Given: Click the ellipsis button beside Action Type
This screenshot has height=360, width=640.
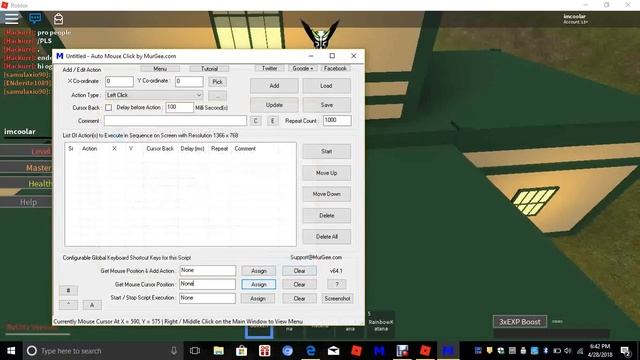Looking at the screenshot, I should (x=218, y=96).
